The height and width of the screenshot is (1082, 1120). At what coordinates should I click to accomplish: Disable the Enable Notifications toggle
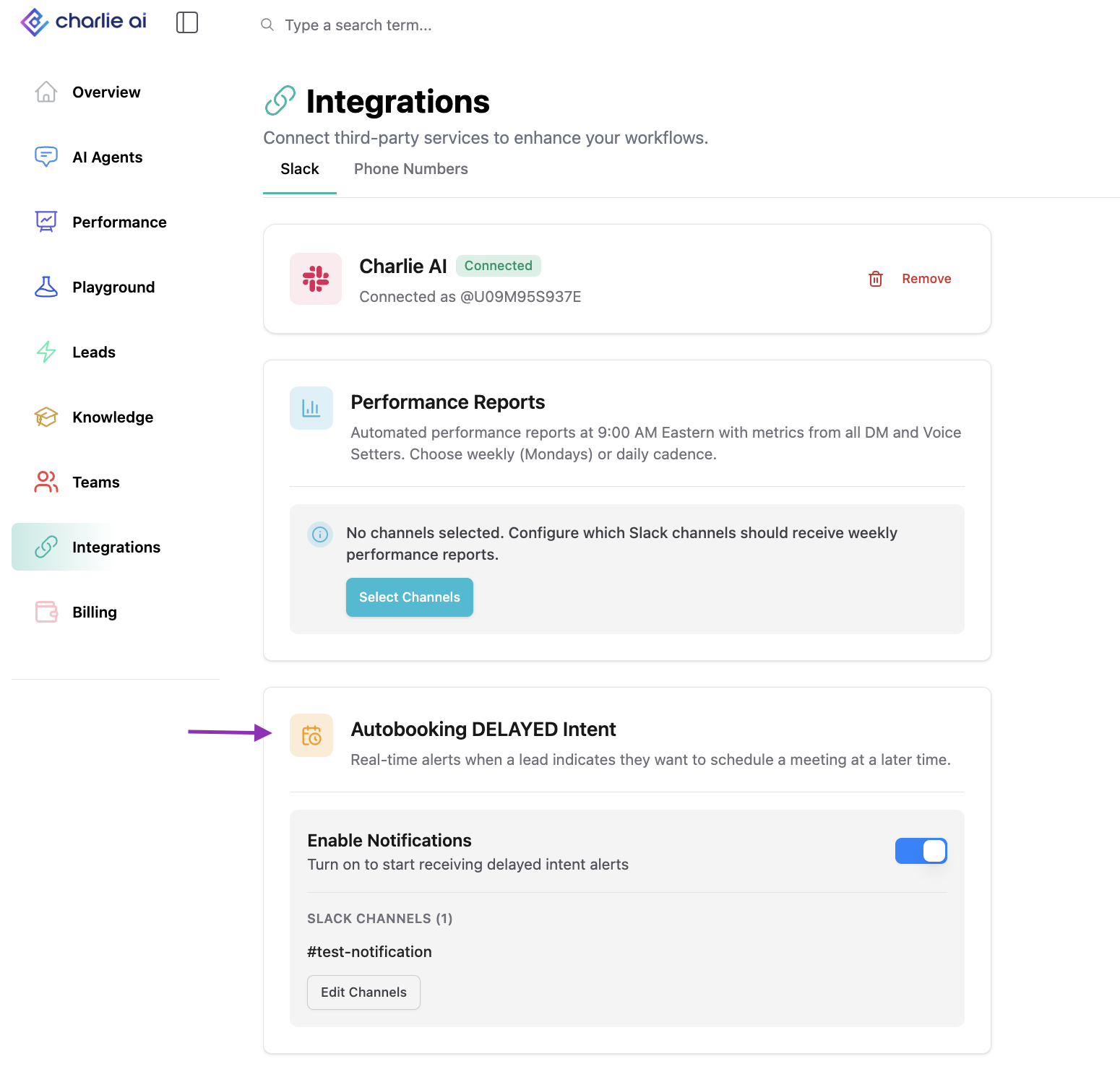coord(921,851)
